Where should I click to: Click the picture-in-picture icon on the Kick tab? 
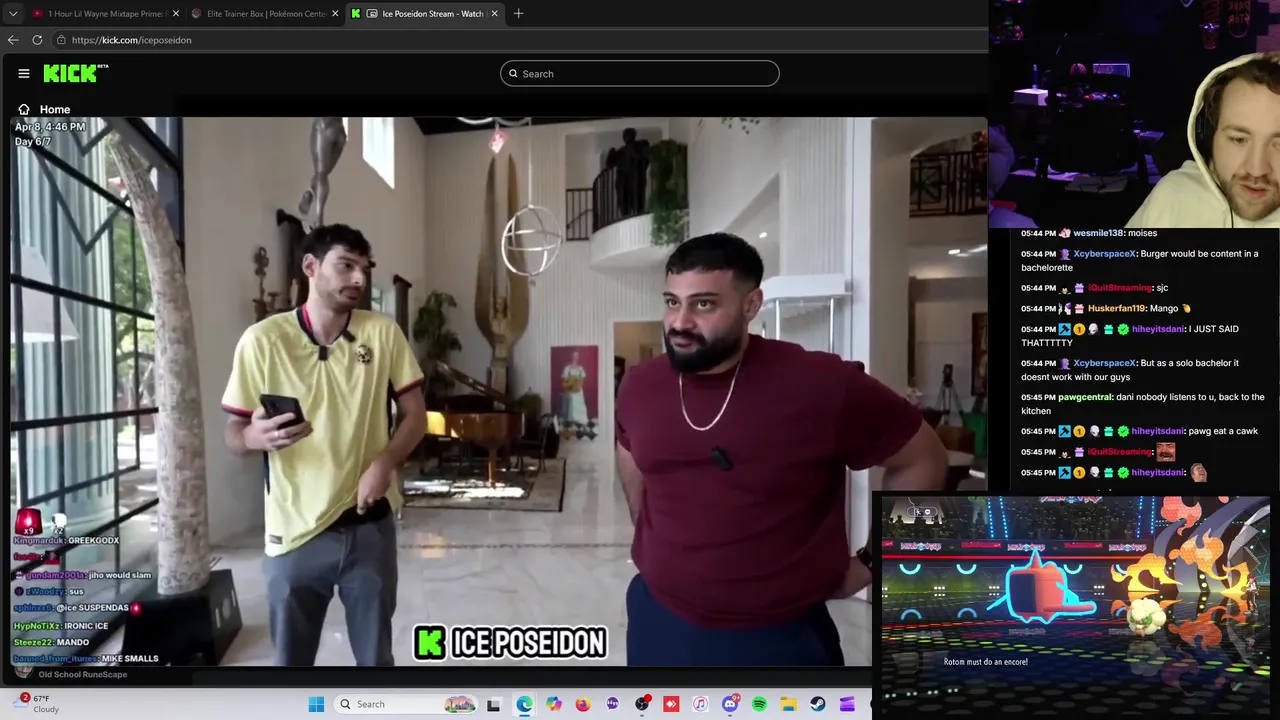372,14
